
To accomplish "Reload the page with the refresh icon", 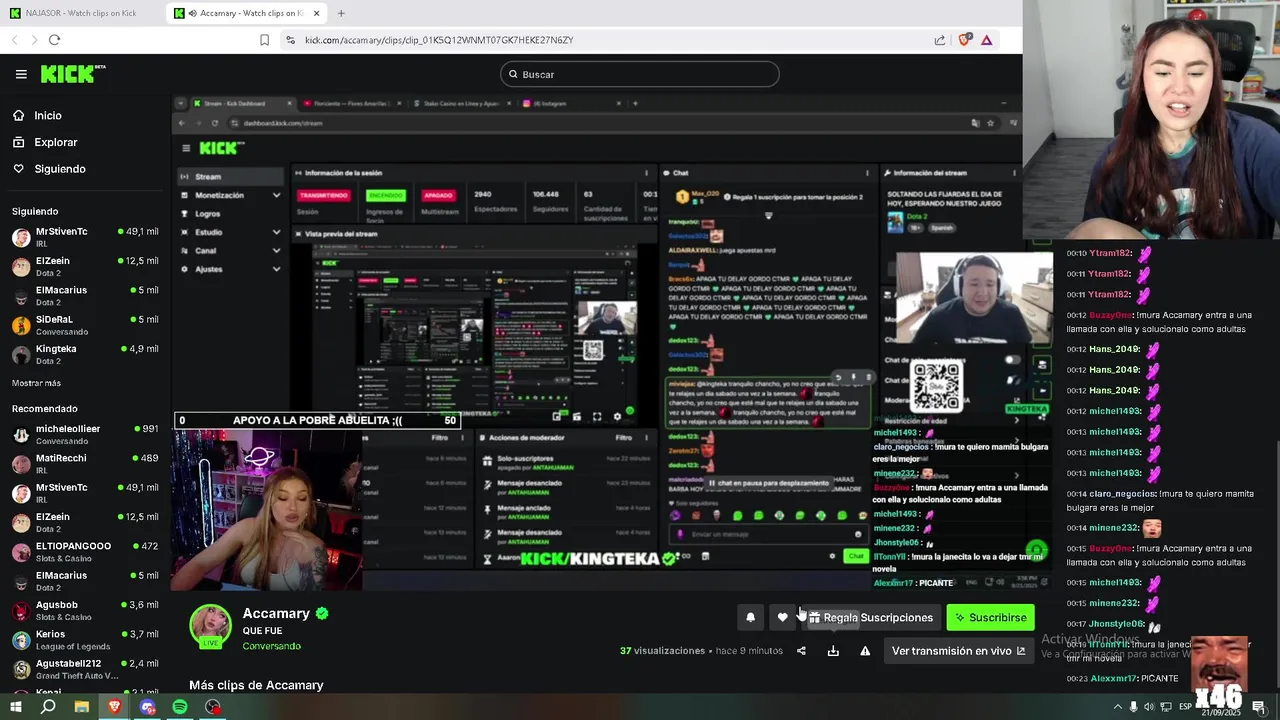I will (54, 40).
